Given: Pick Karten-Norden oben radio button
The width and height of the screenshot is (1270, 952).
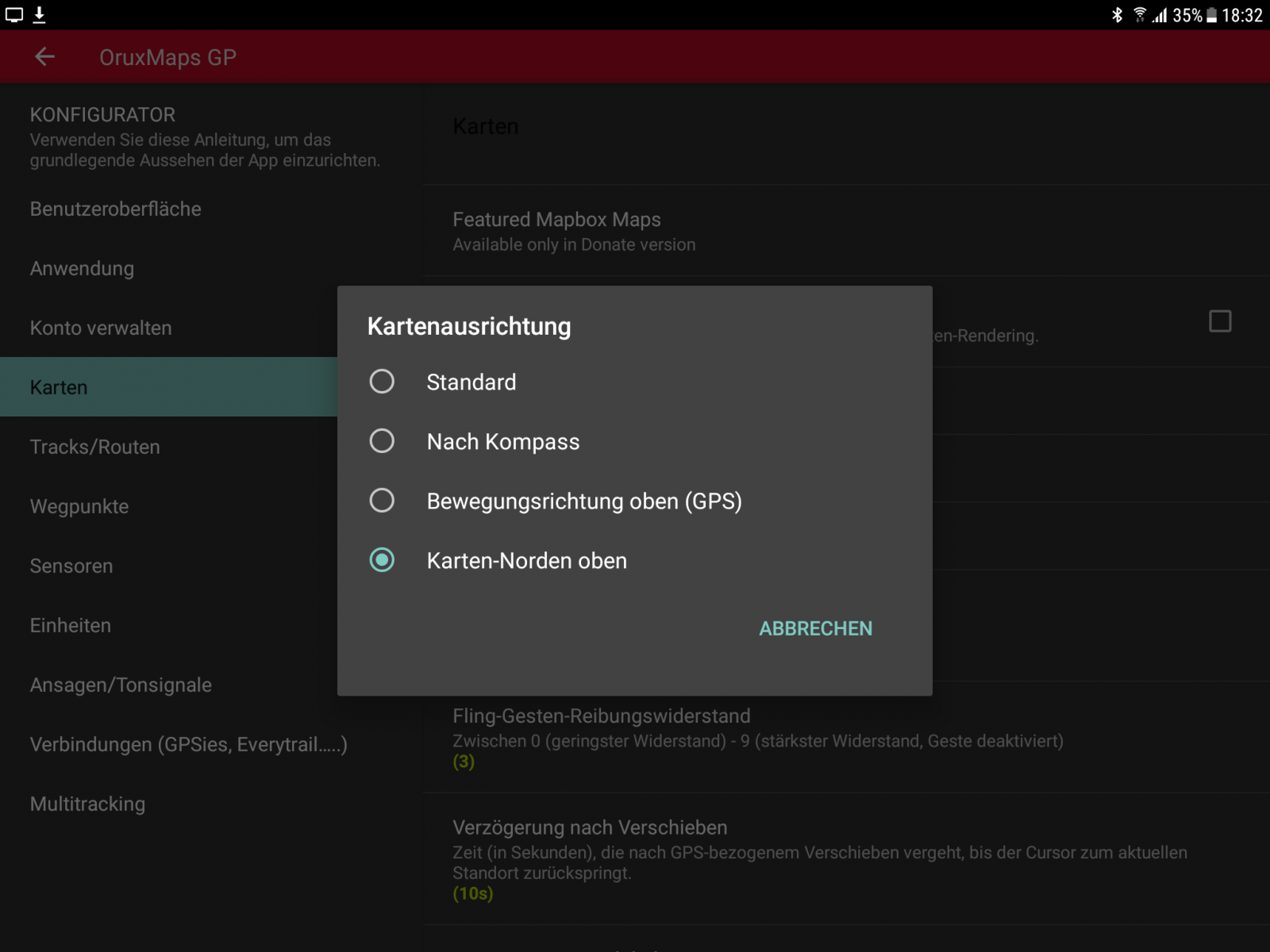Looking at the screenshot, I should [x=382, y=560].
